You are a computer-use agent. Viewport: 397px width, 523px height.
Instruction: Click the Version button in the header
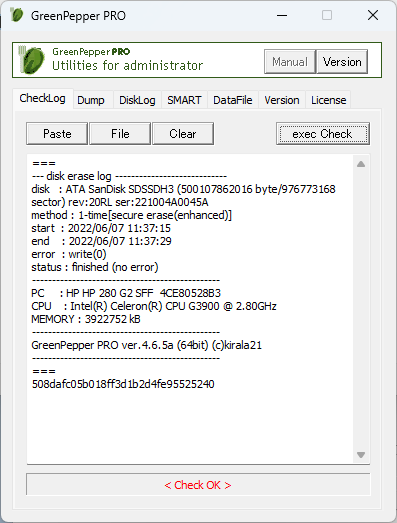tap(342, 62)
